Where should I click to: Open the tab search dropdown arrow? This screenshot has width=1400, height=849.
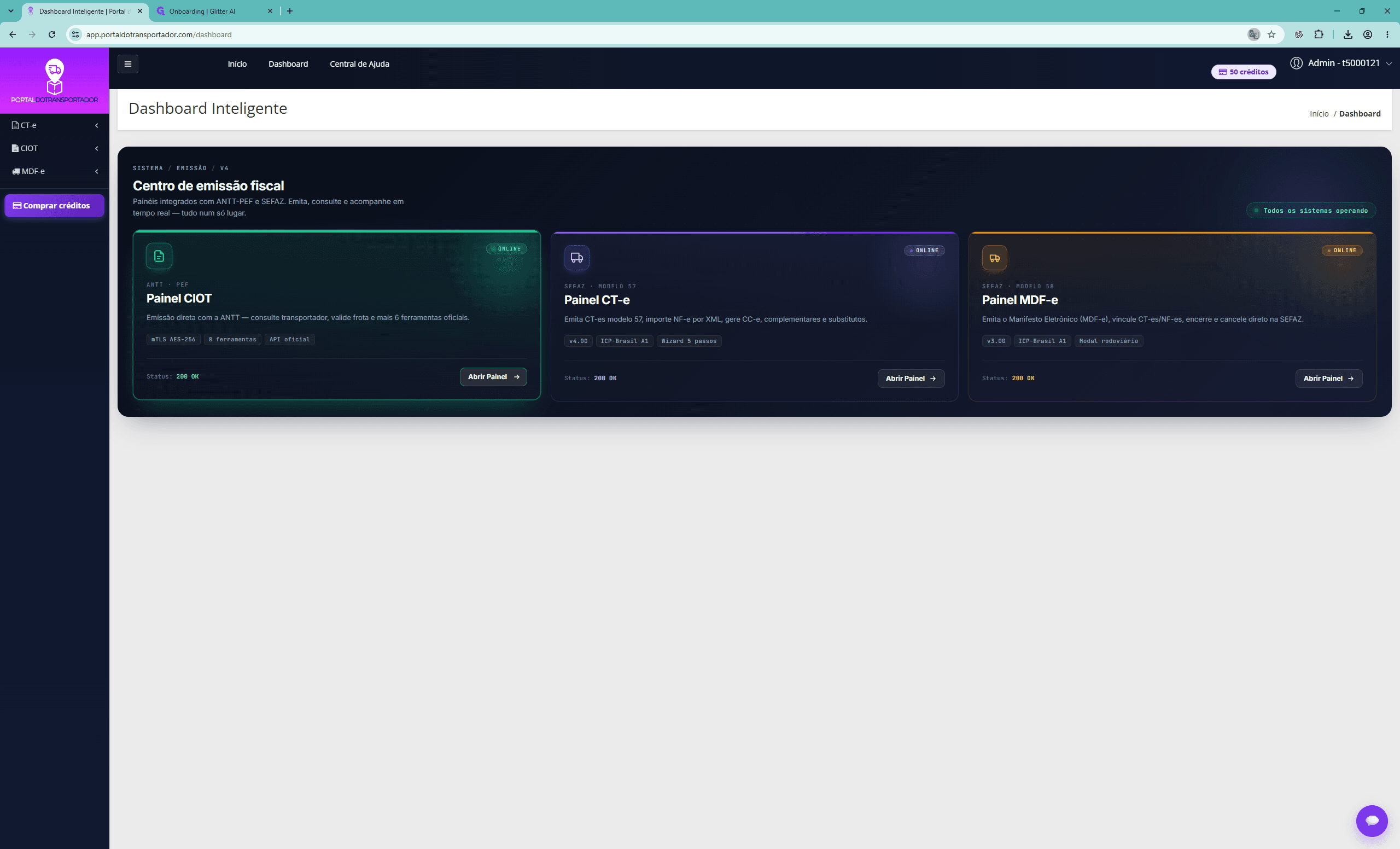(x=10, y=11)
